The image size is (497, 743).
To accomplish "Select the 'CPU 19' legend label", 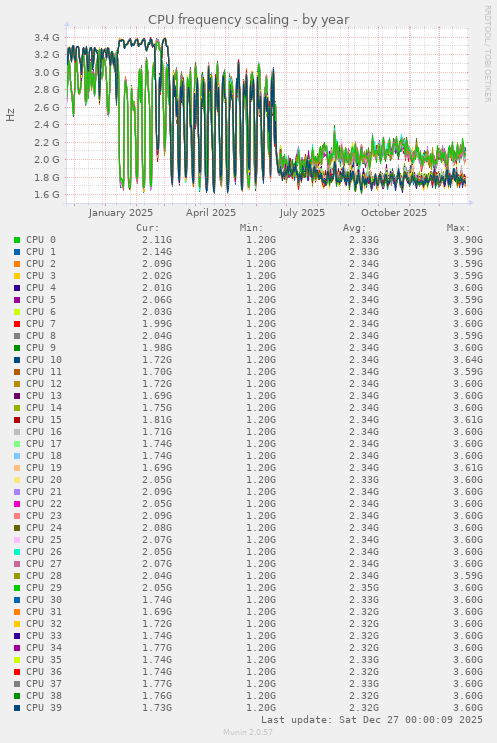I will pos(44,468).
